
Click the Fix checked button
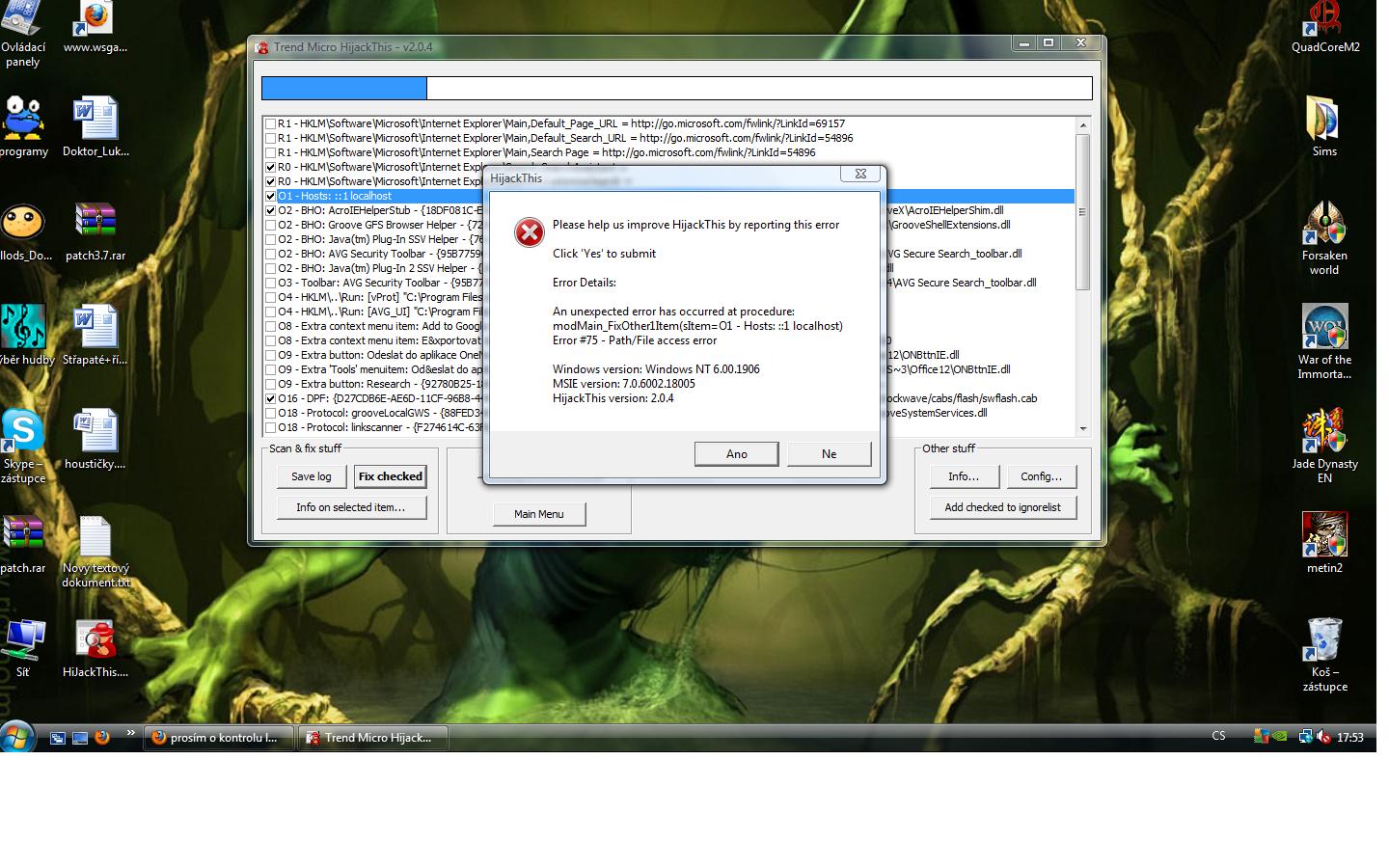click(391, 476)
